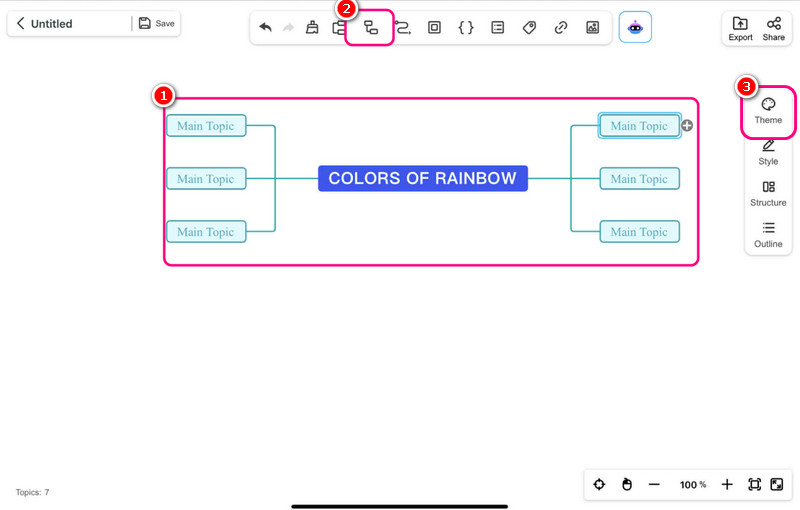Insert a hyperlink
The height and width of the screenshot is (510, 800).
561,27
